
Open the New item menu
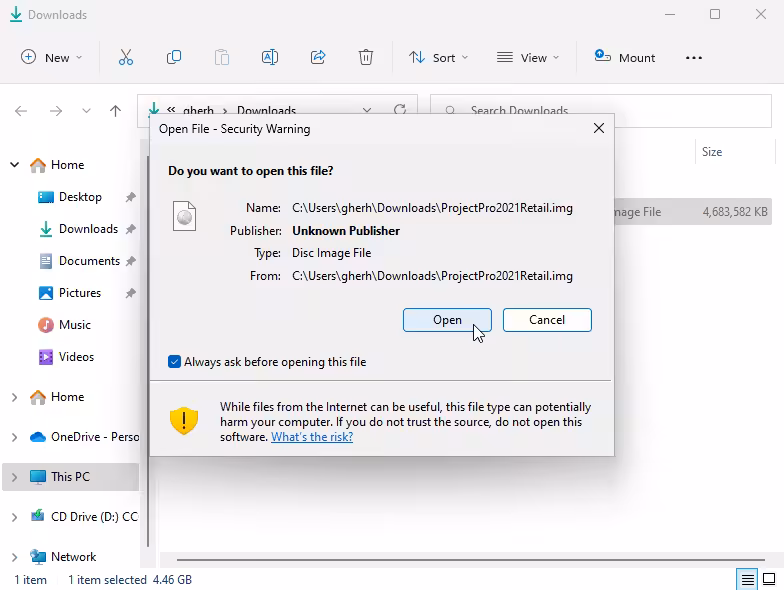[51, 58]
